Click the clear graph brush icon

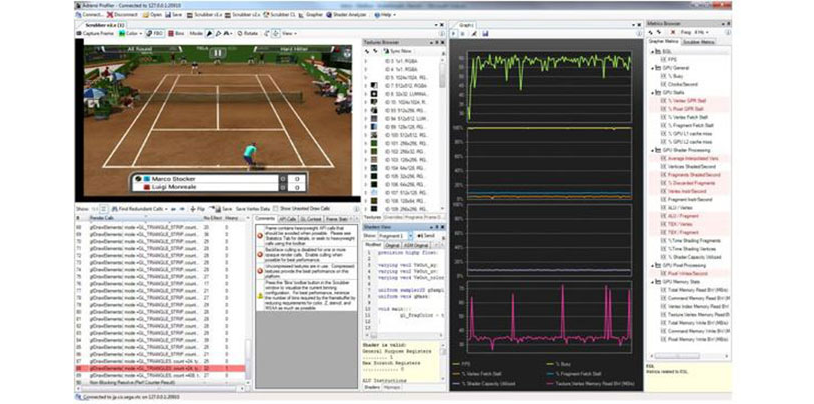473,33
